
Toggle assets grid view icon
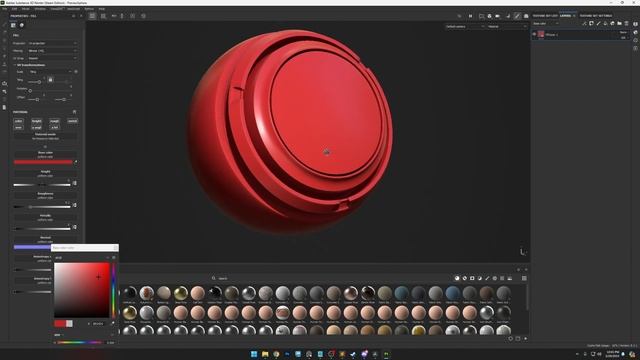tap(524, 278)
